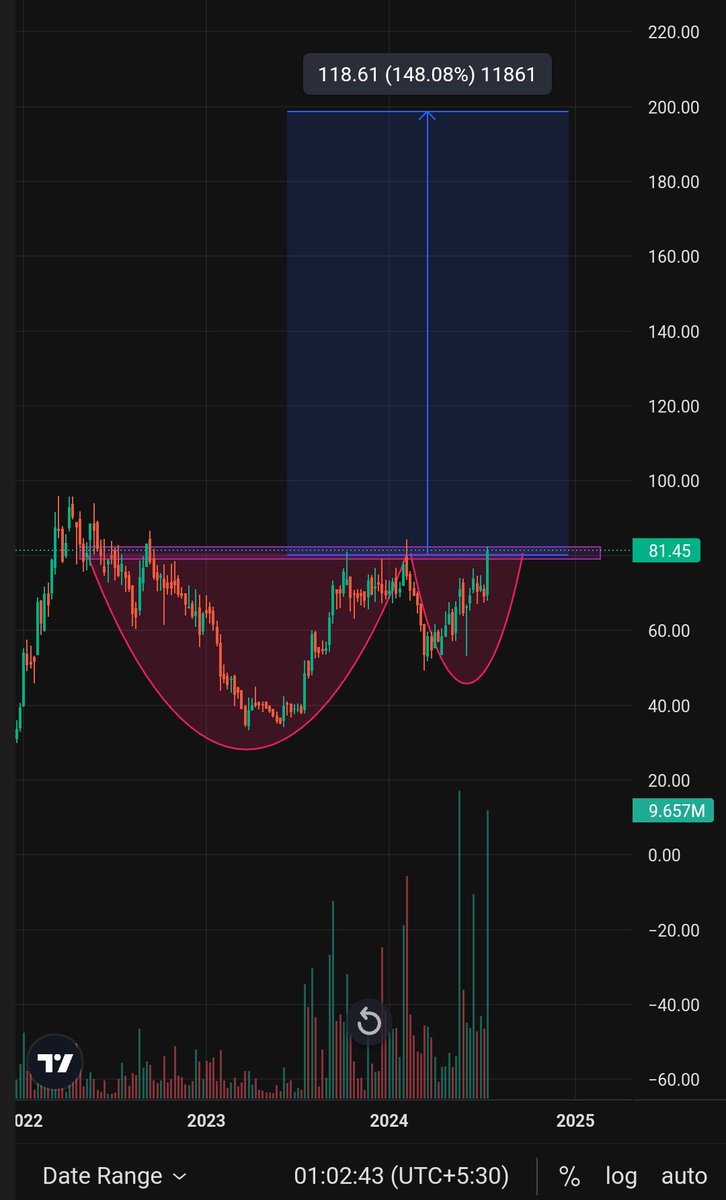Screen dimensions: 726x1200
Task: Click the 01:02:43 (UTC+5:30) timezone button
Action: [401, 1176]
